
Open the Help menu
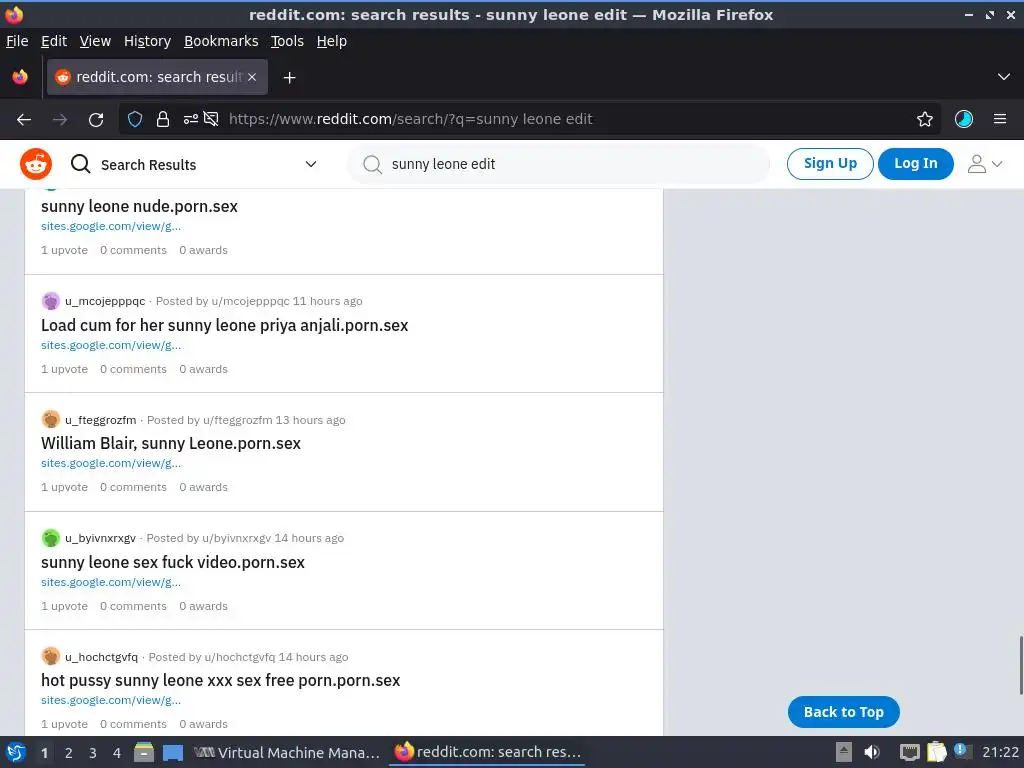pyautogui.click(x=331, y=41)
